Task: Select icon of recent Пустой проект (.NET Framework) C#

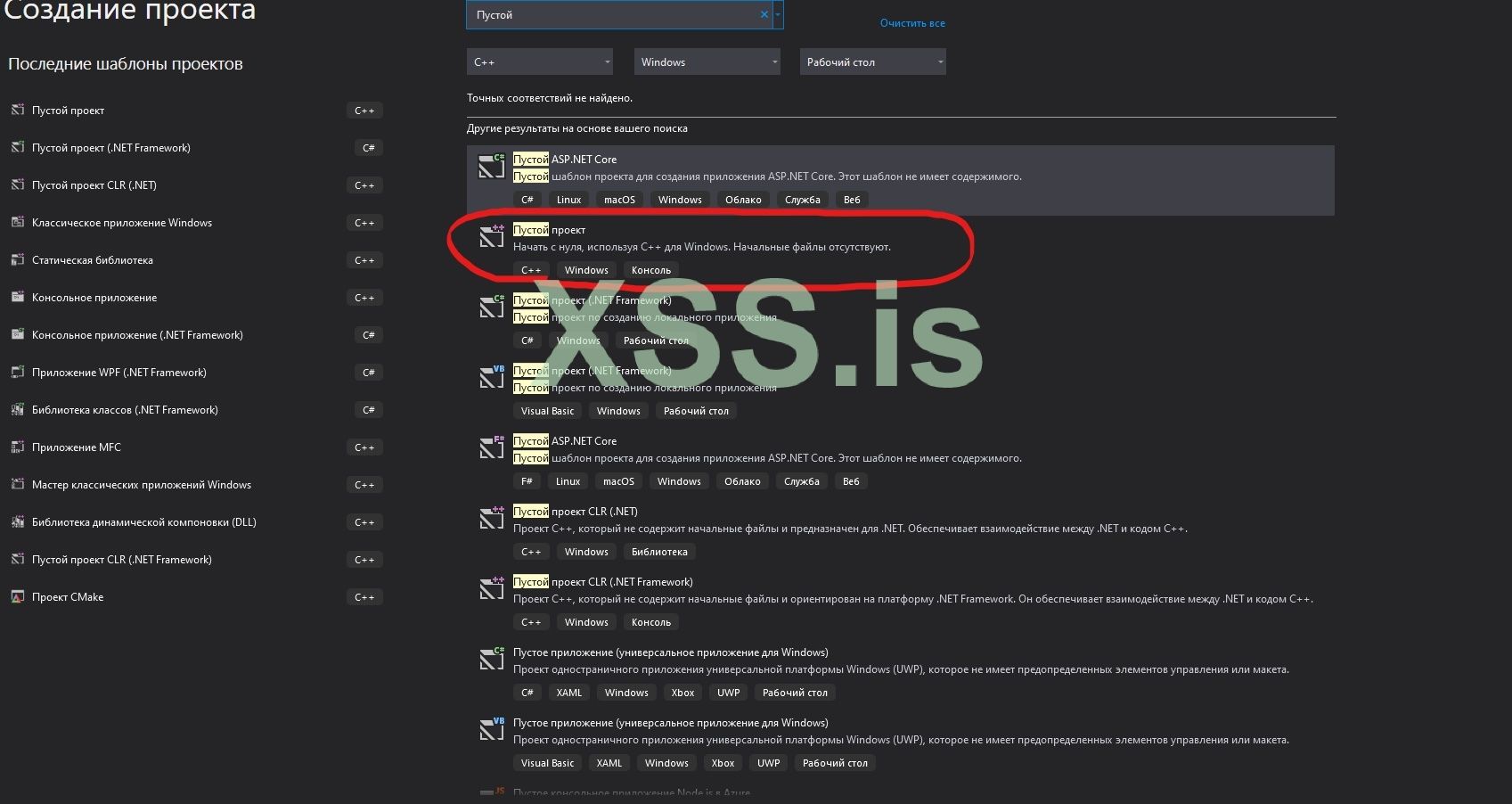Action: (x=17, y=147)
